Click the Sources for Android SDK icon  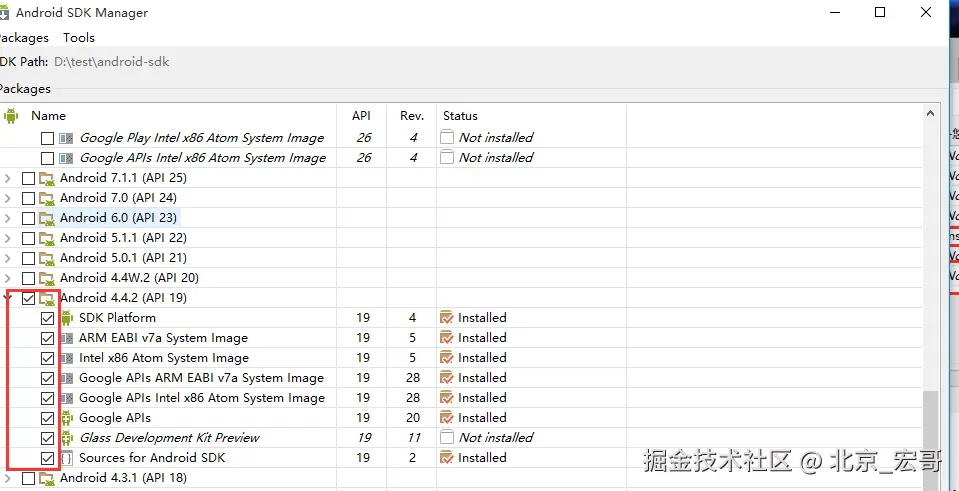coord(67,458)
